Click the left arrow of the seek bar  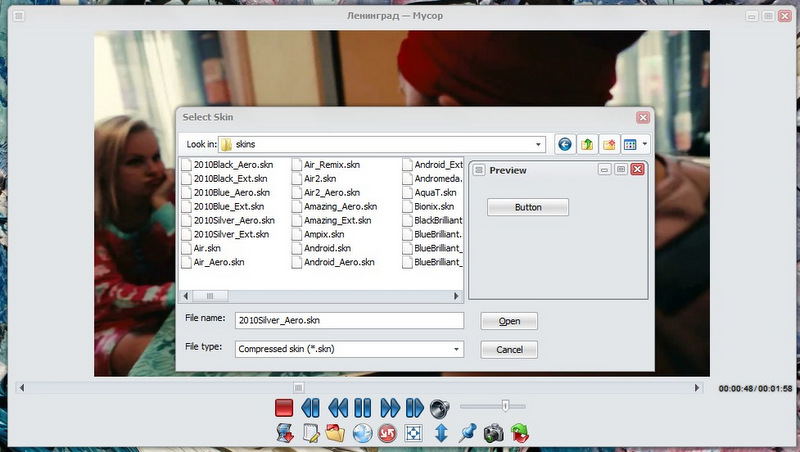coord(21,388)
